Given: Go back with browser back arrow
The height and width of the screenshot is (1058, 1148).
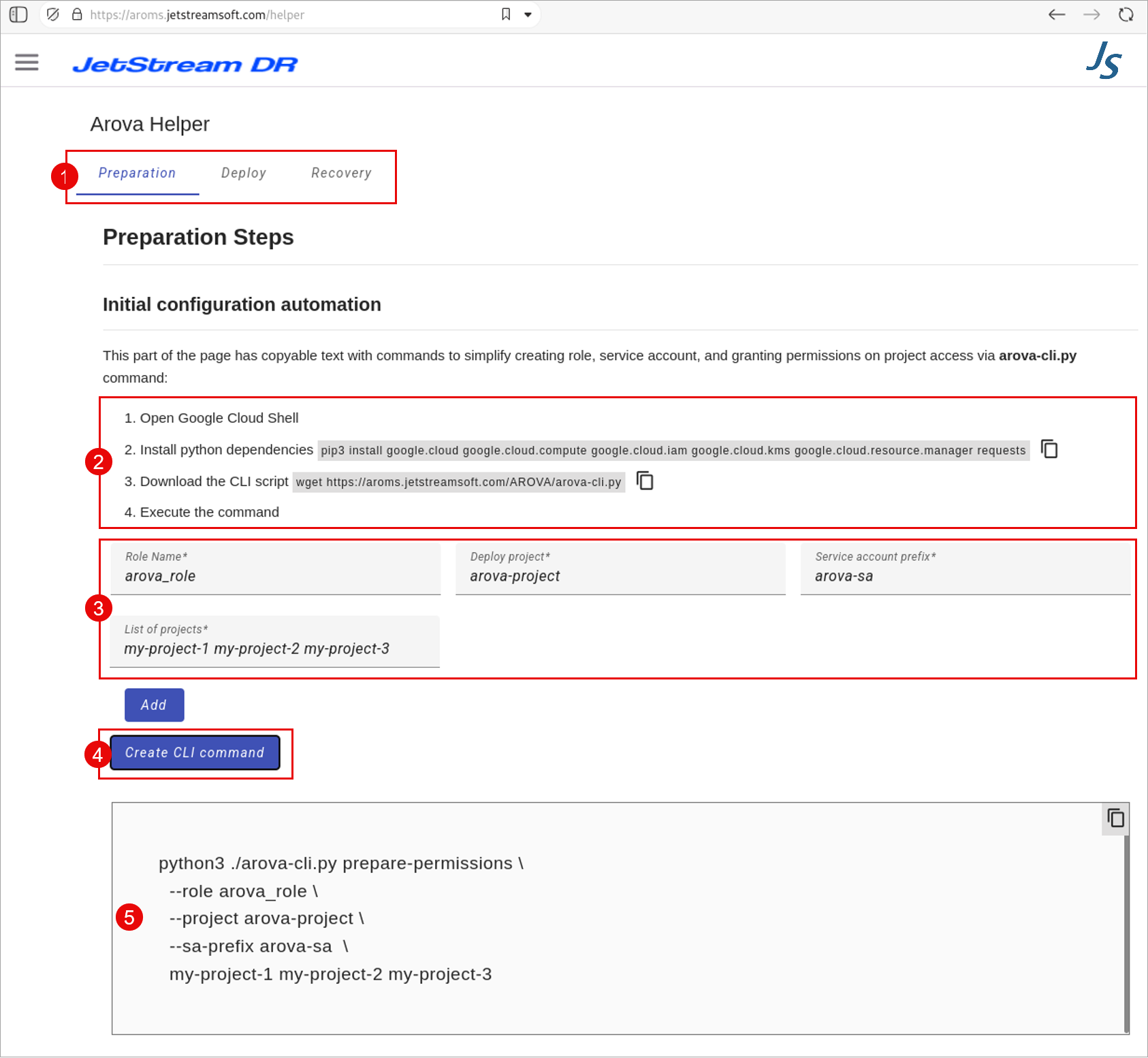Looking at the screenshot, I should [1057, 14].
